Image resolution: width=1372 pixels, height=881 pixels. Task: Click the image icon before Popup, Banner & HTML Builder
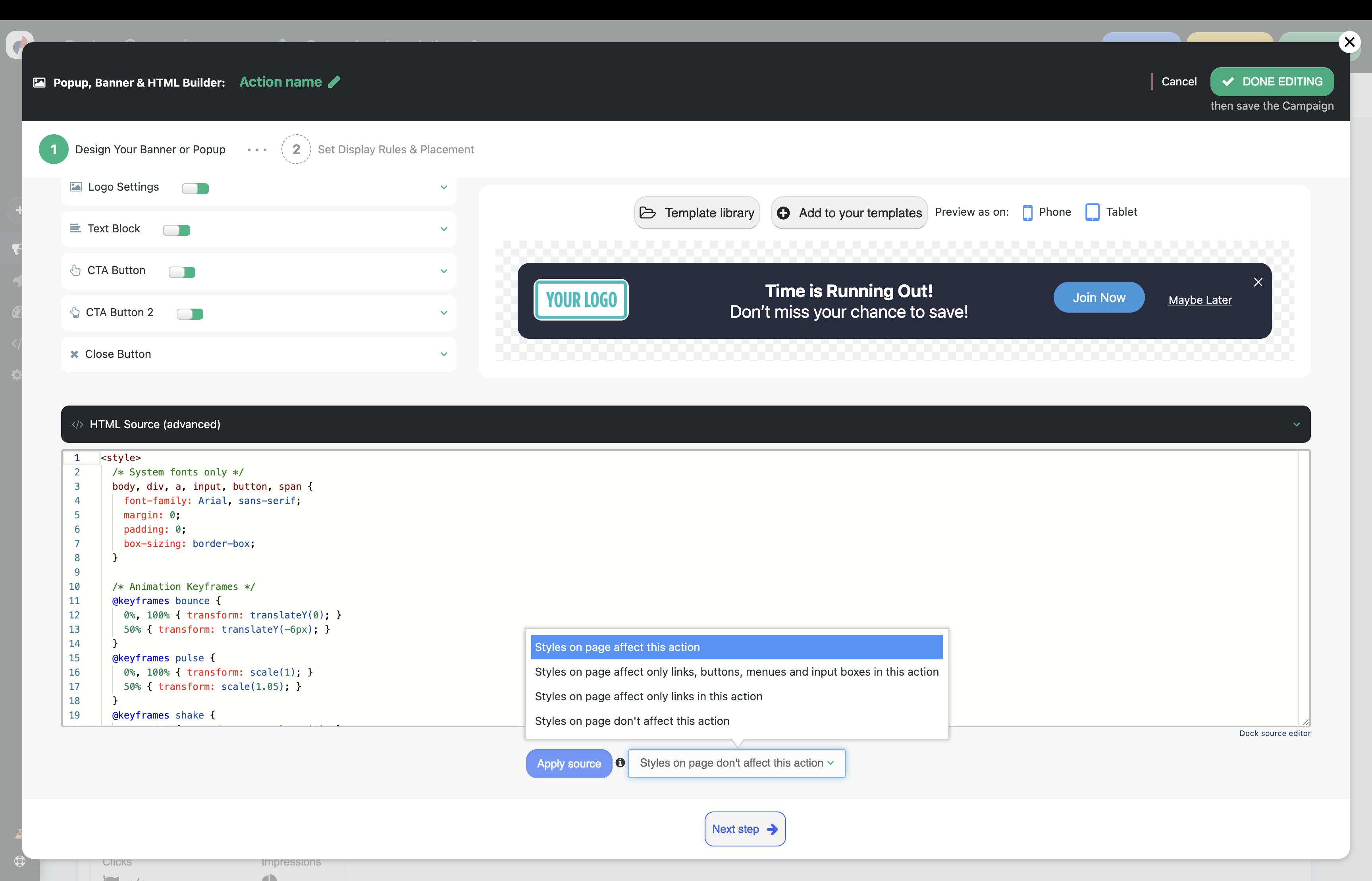(39, 82)
